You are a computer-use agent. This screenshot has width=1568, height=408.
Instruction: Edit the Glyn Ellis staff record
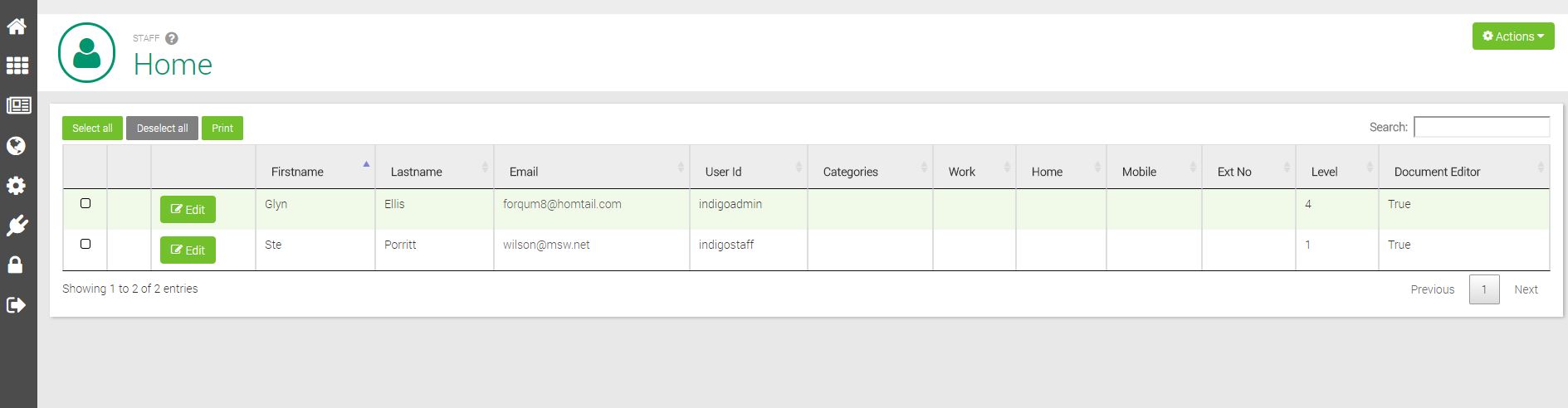pos(188,210)
